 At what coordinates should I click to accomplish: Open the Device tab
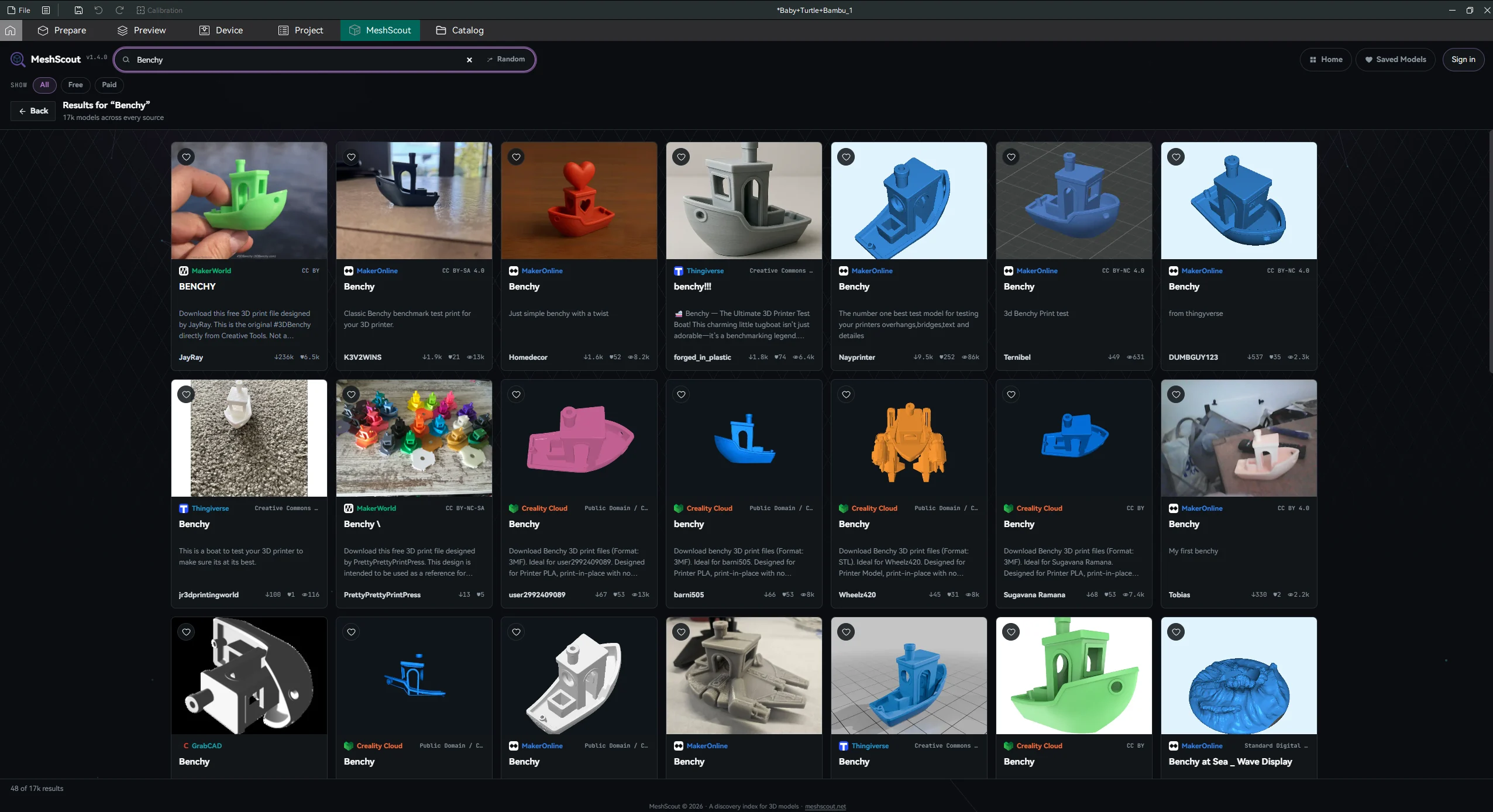click(221, 30)
